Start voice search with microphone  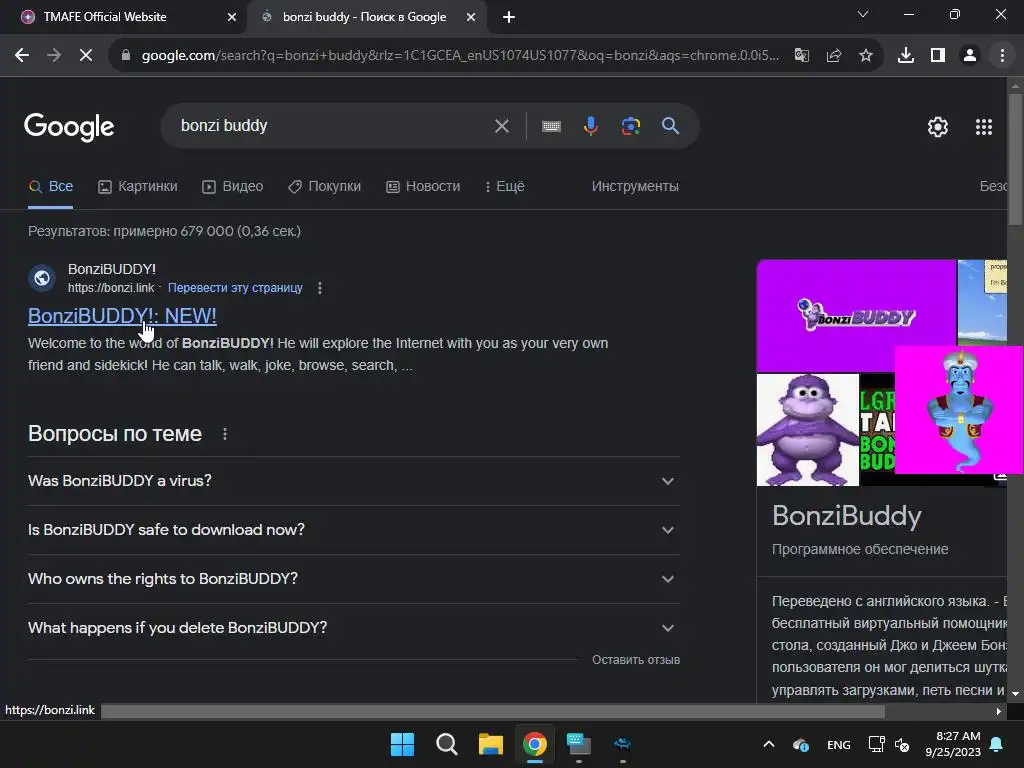[590, 125]
